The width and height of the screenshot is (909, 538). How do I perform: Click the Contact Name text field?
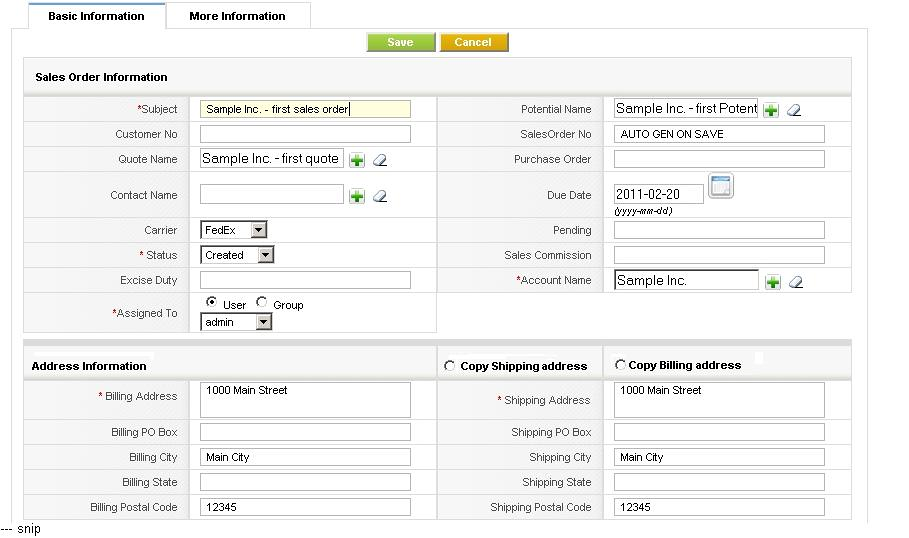272,194
